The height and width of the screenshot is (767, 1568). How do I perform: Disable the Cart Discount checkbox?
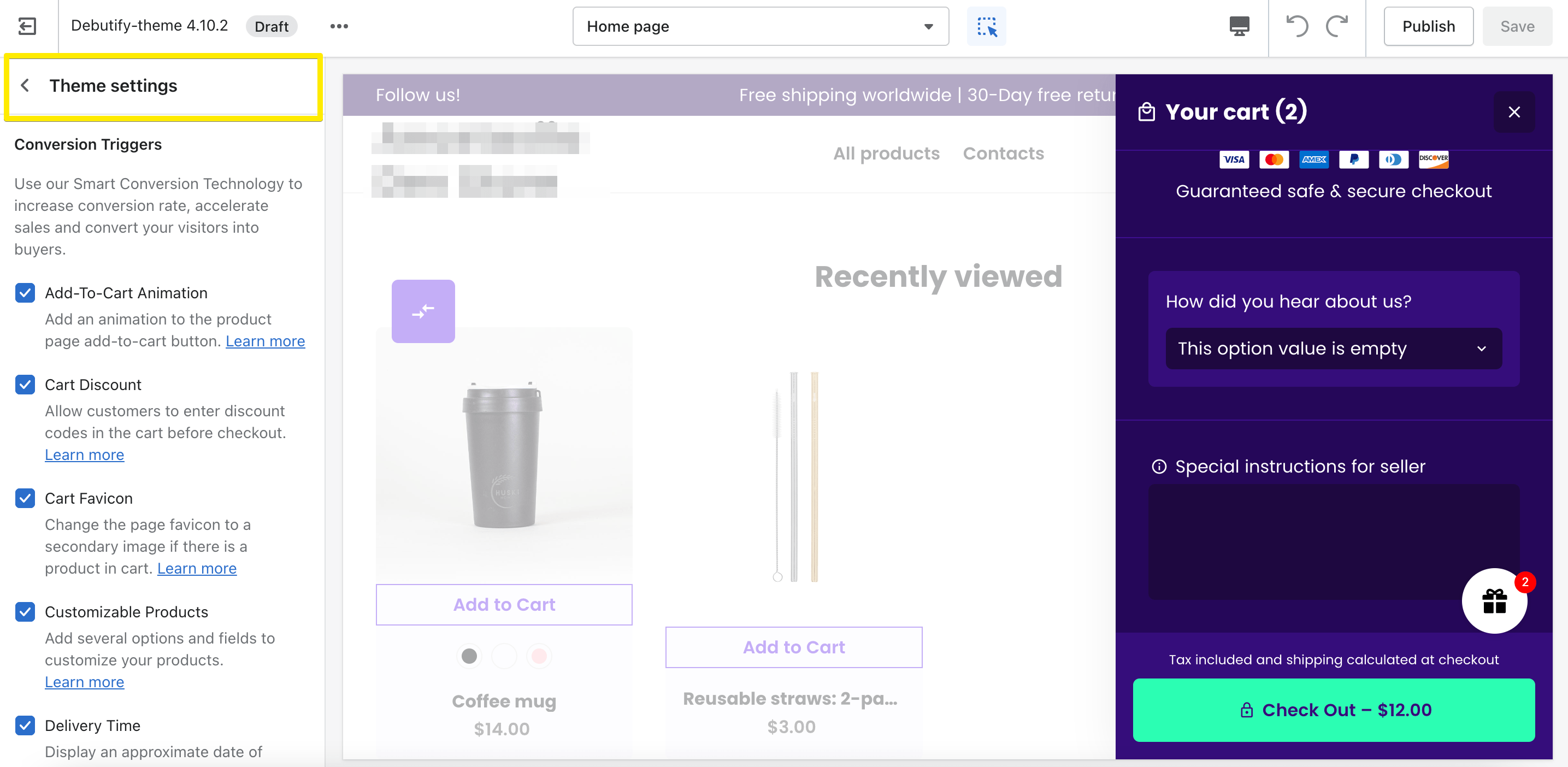click(x=25, y=385)
